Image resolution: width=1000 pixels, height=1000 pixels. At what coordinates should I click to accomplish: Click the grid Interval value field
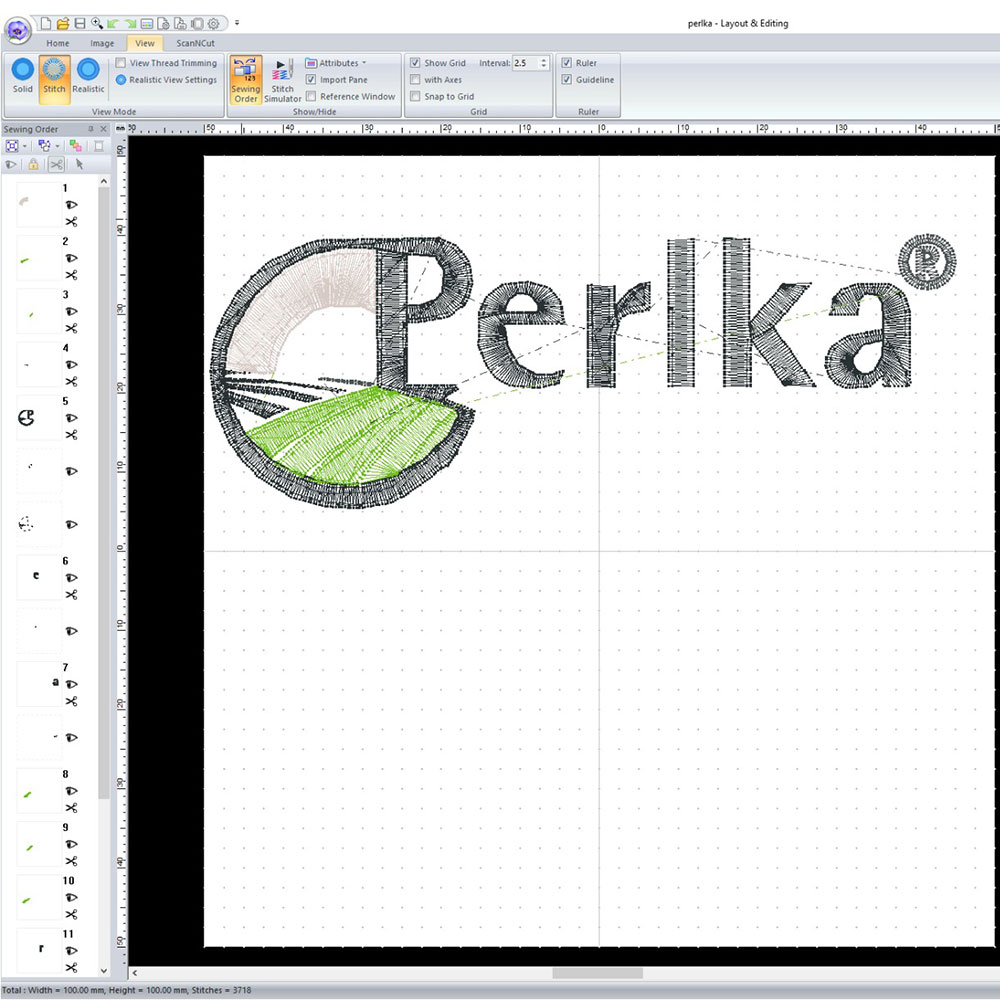pos(526,63)
